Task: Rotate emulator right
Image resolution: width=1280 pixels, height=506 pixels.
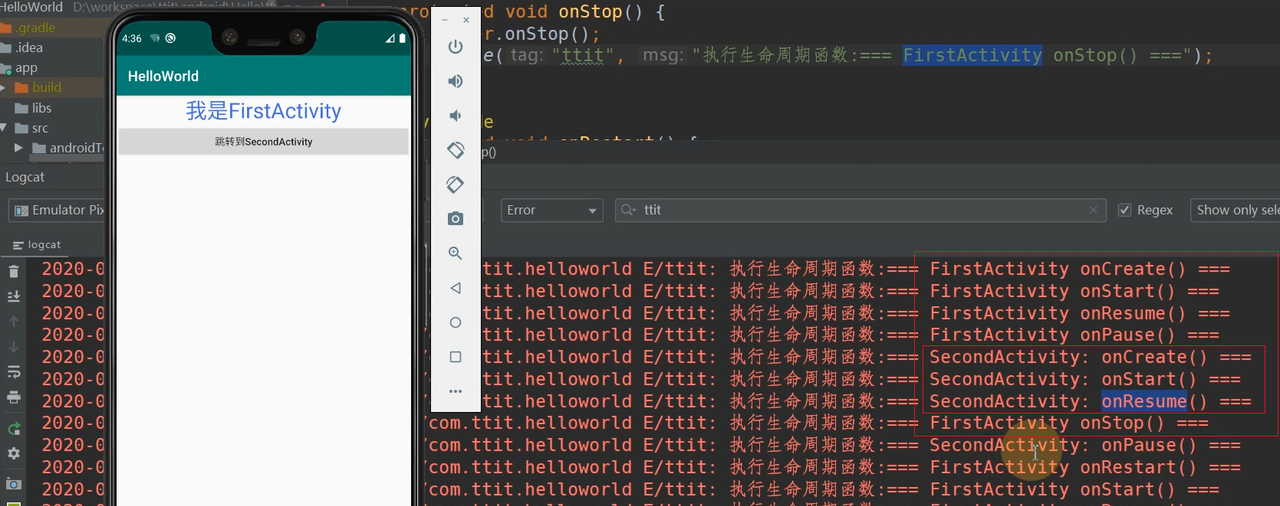Action: 455,184
